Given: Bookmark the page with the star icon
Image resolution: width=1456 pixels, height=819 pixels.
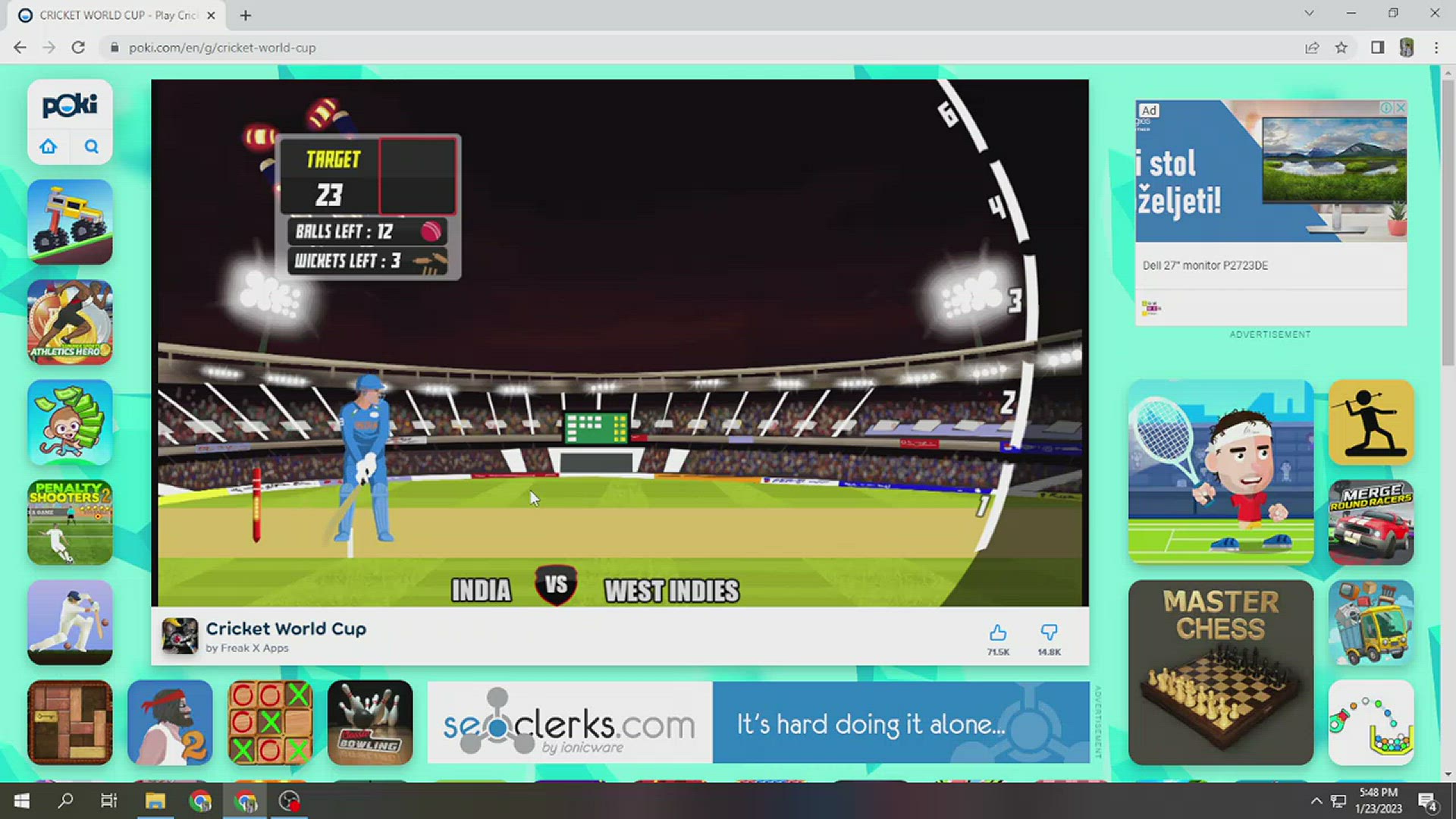Looking at the screenshot, I should (x=1341, y=47).
